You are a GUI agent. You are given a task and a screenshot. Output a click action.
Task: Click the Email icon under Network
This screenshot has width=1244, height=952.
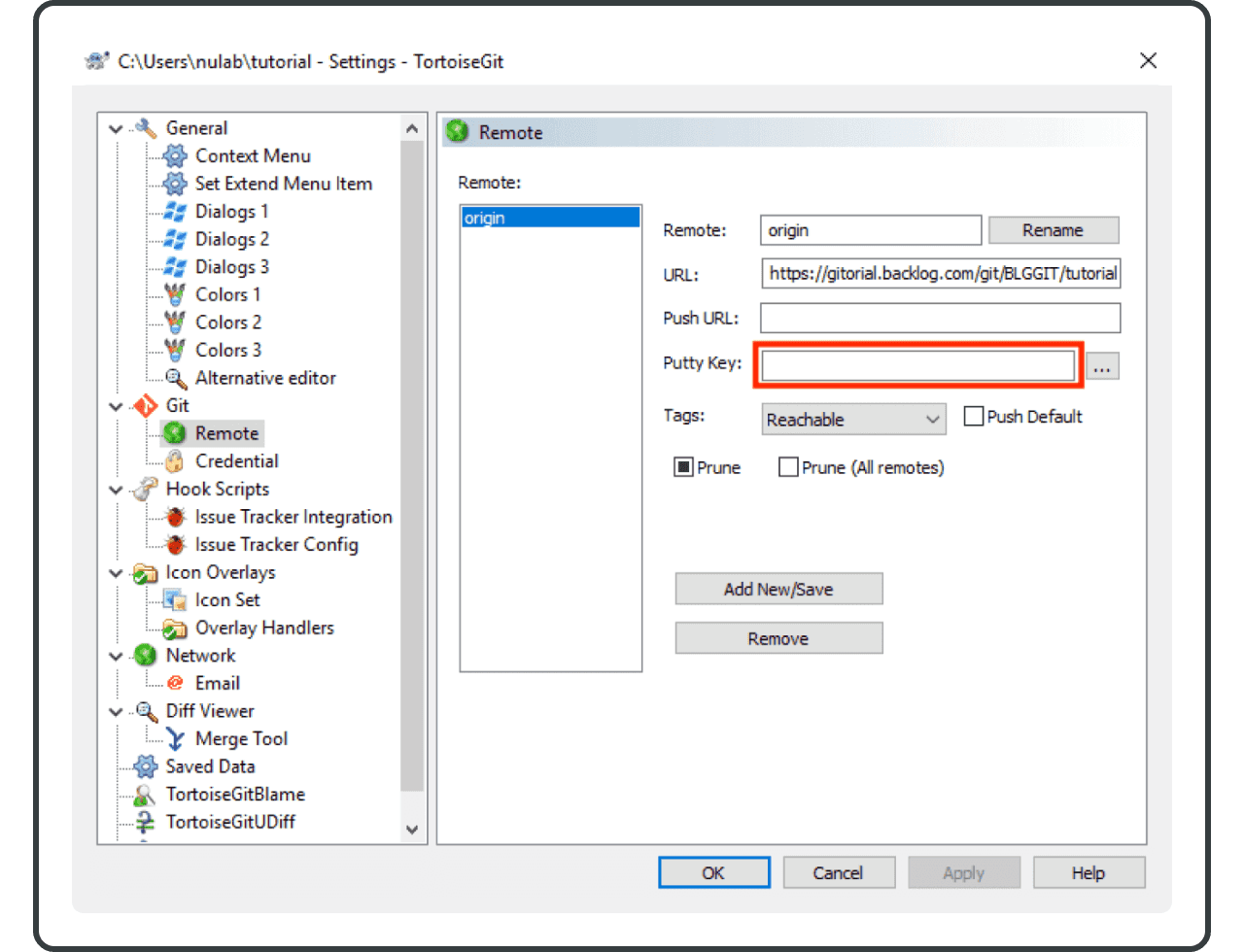pyautogui.click(x=175, y=684)
